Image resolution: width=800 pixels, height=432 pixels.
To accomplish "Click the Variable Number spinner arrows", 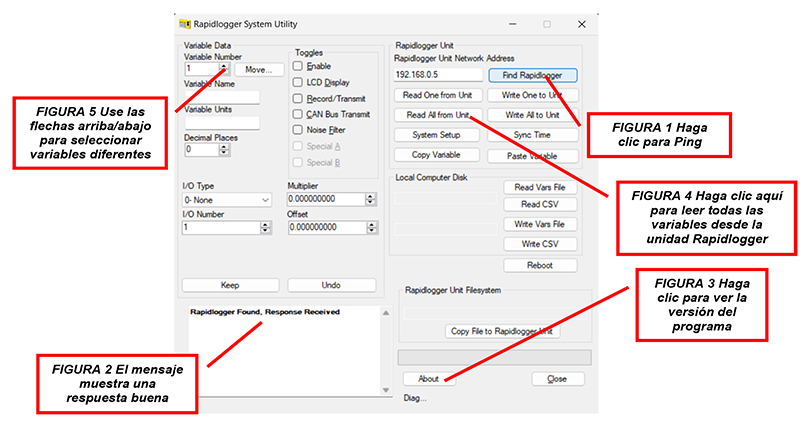I will (224, 68).
